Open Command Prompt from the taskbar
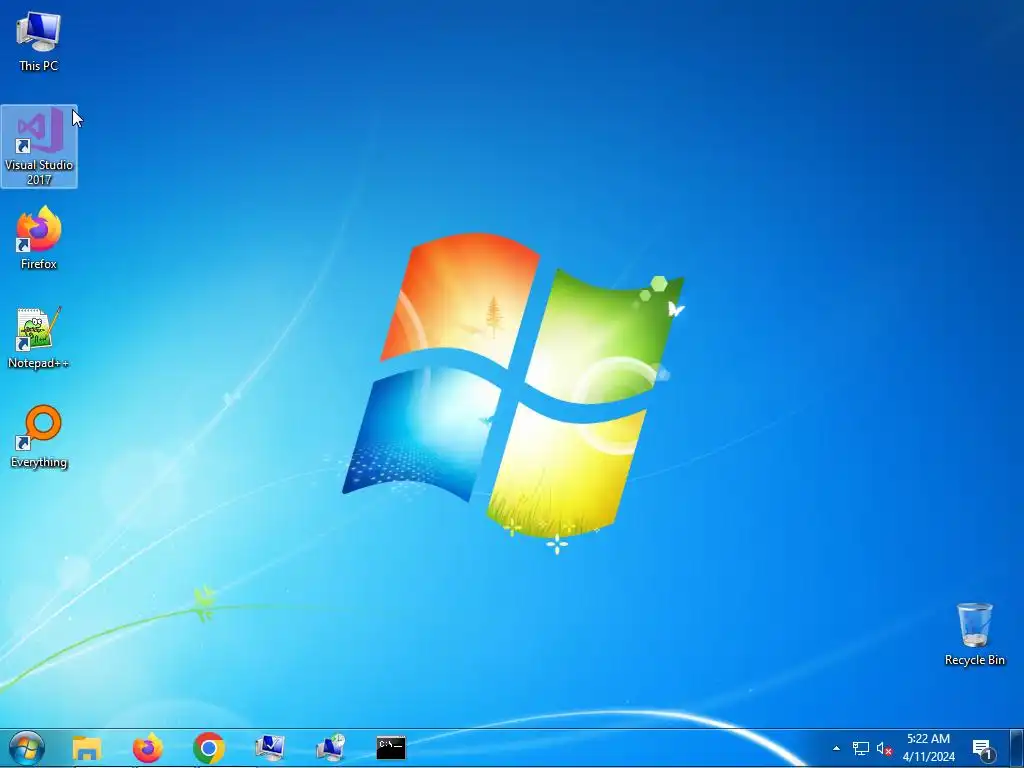 pyautogui.click(x=391, y=748)
